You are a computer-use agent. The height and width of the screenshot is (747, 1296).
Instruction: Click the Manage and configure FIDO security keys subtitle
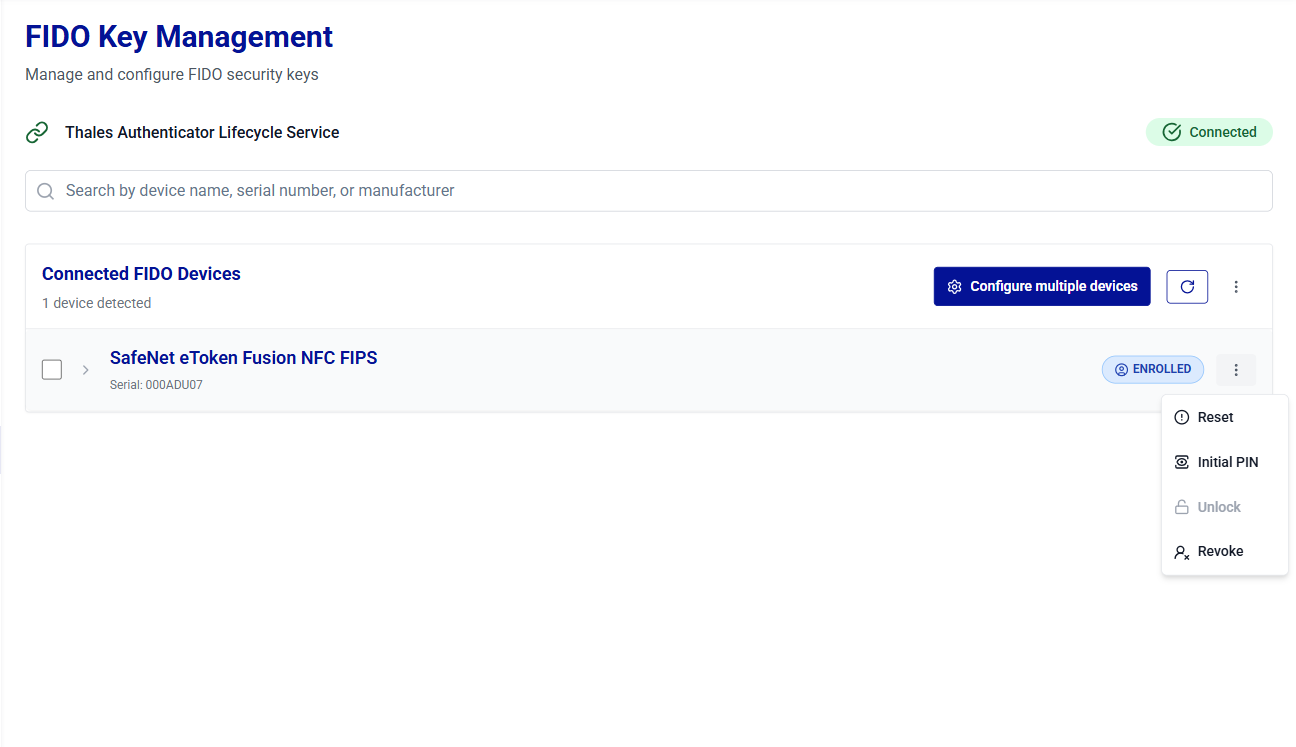pyautogui.click(x=172, y=75)
